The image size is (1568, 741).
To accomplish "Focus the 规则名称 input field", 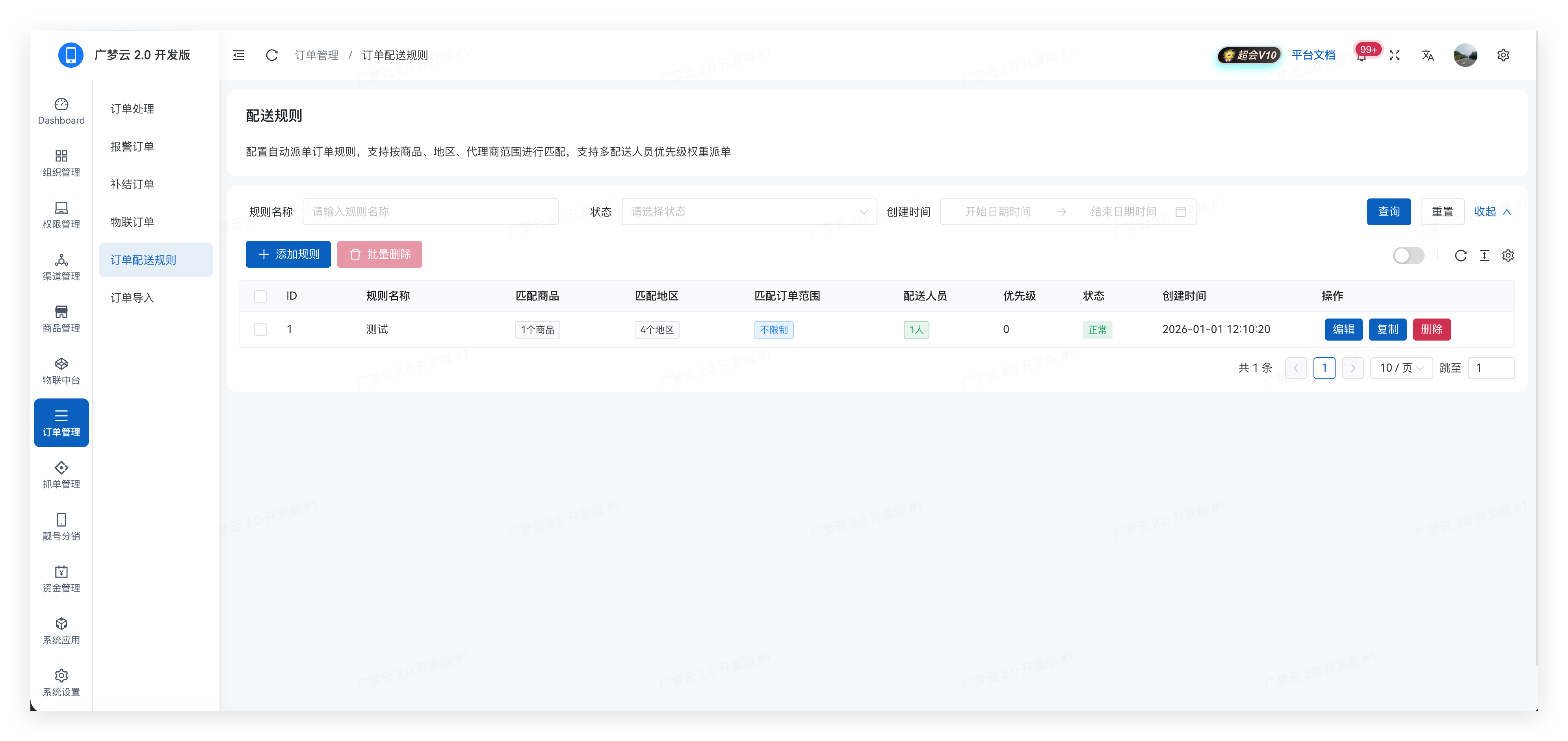I will 430,212.
